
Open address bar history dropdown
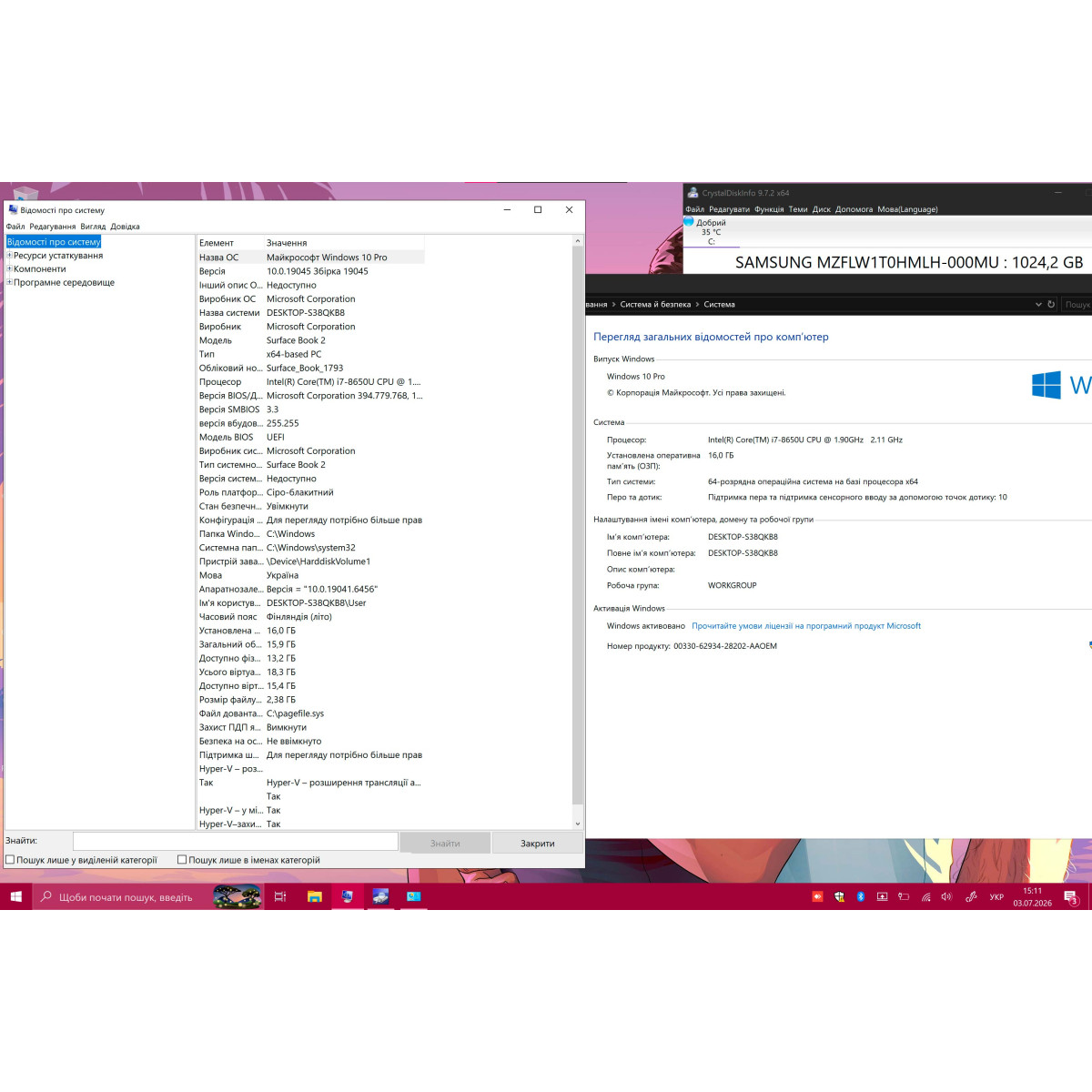[x=1038, y=304]
